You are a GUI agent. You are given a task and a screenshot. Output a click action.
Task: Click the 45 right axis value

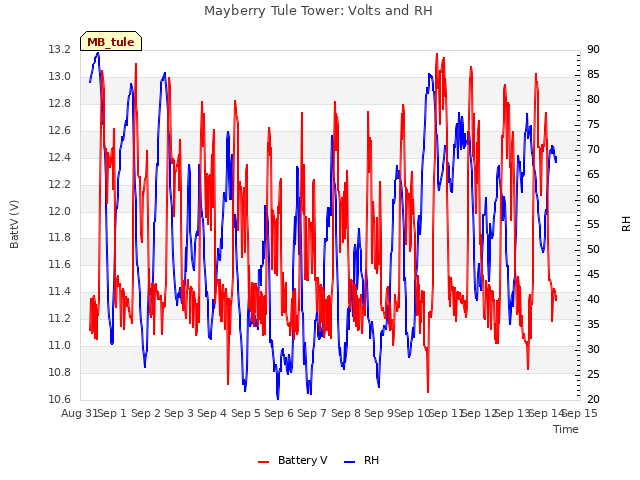tap(593, 275)
